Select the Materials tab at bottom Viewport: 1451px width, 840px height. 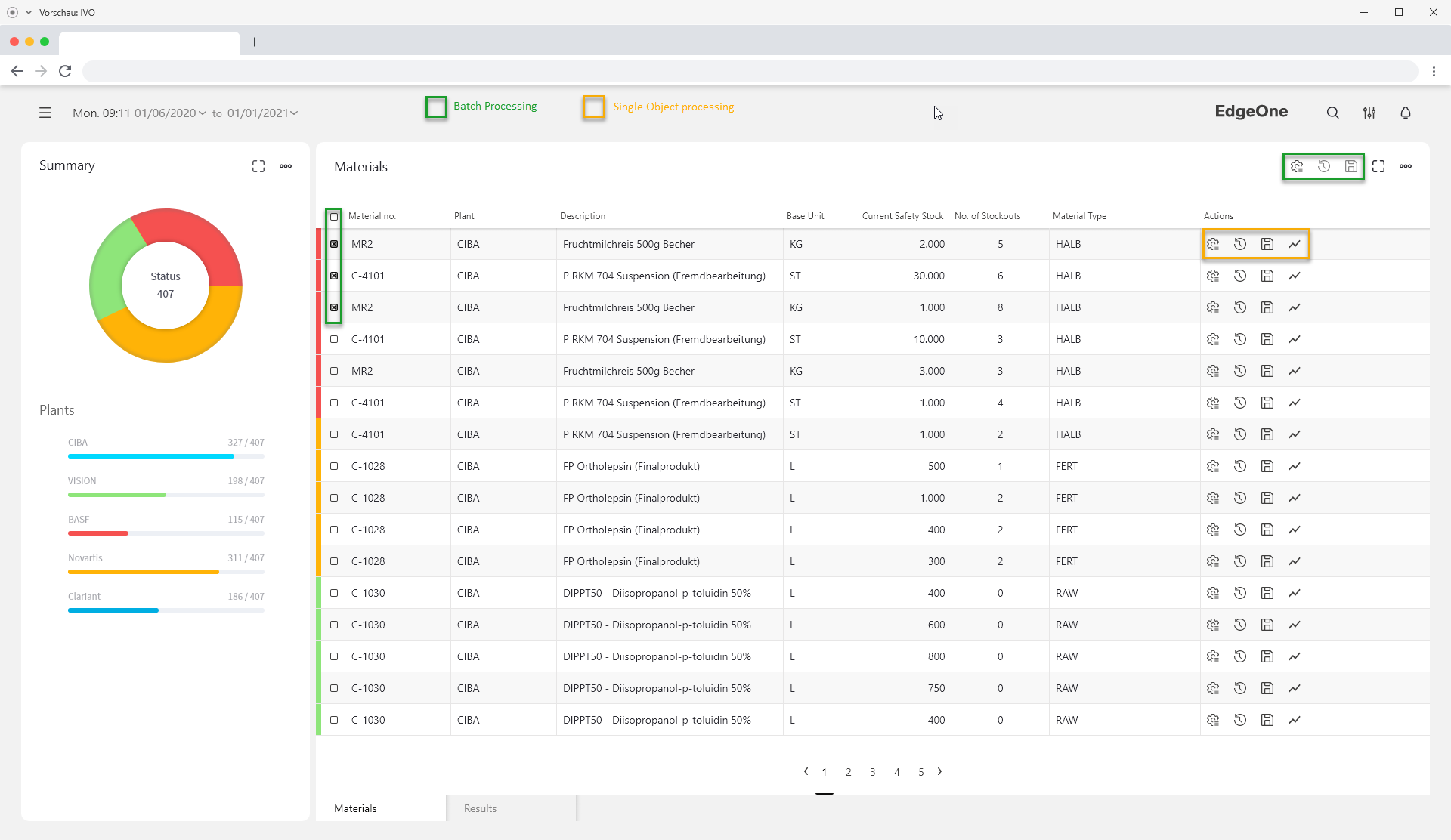355,808
